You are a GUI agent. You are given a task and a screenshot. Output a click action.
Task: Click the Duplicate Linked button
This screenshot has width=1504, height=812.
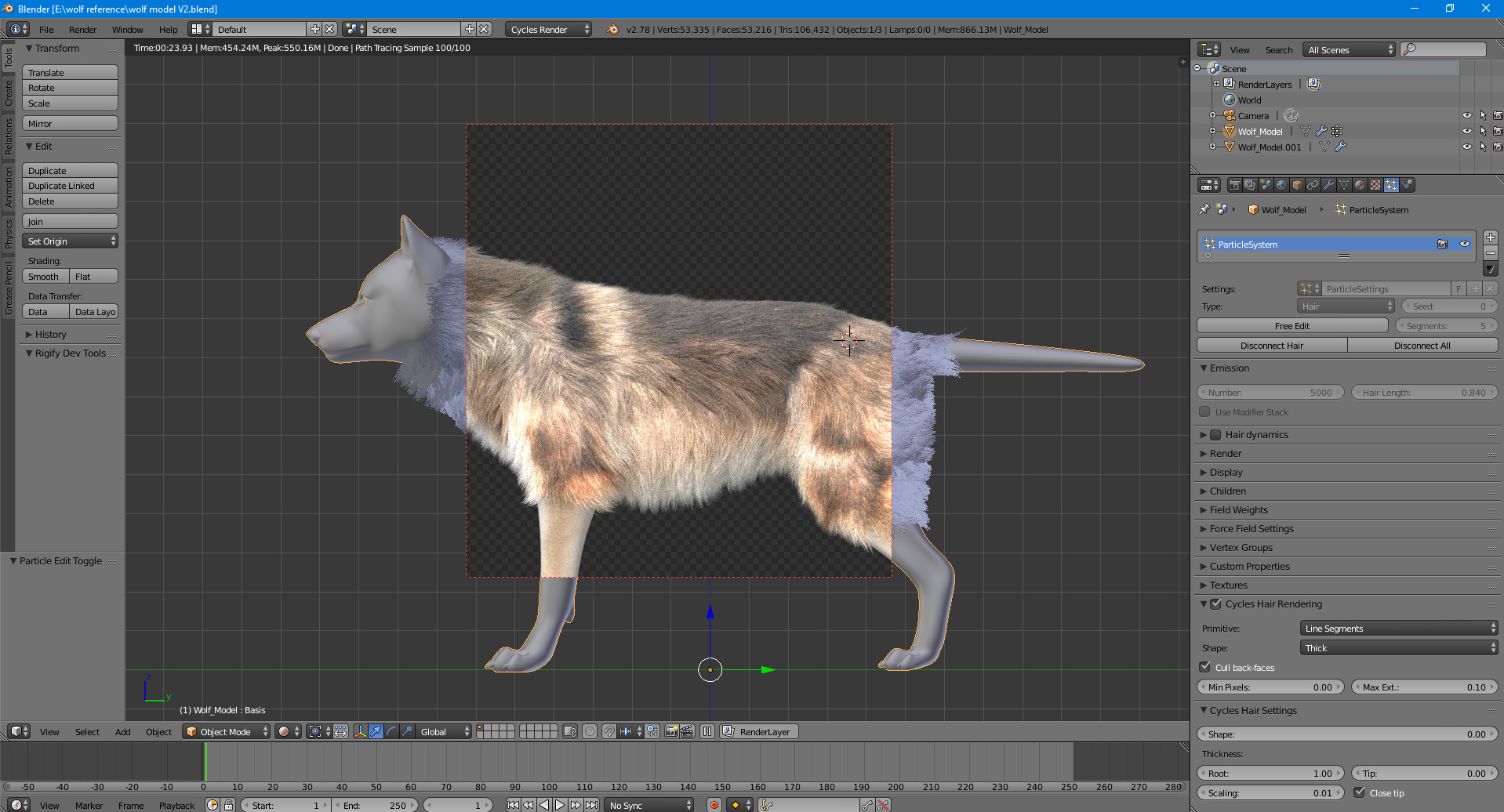70,186
